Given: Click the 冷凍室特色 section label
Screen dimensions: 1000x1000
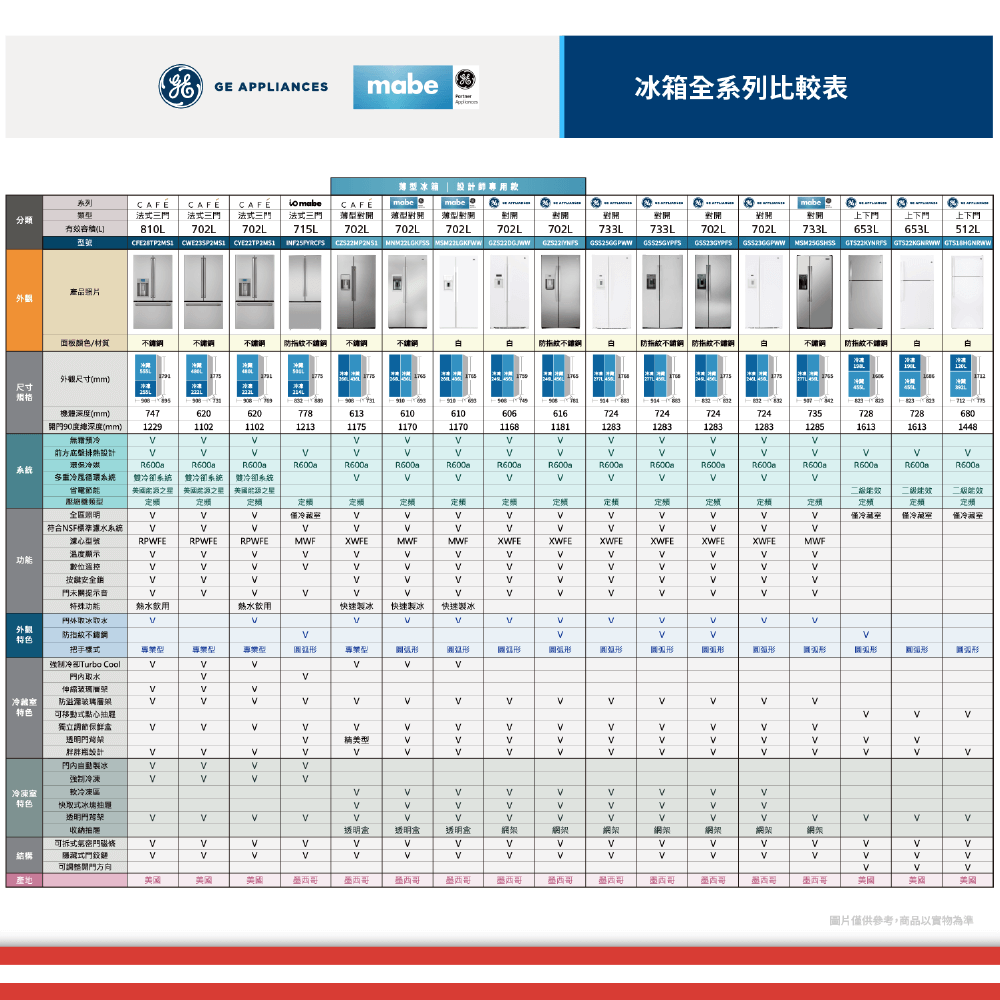Looking at the screenshot, I should (21, 798).
